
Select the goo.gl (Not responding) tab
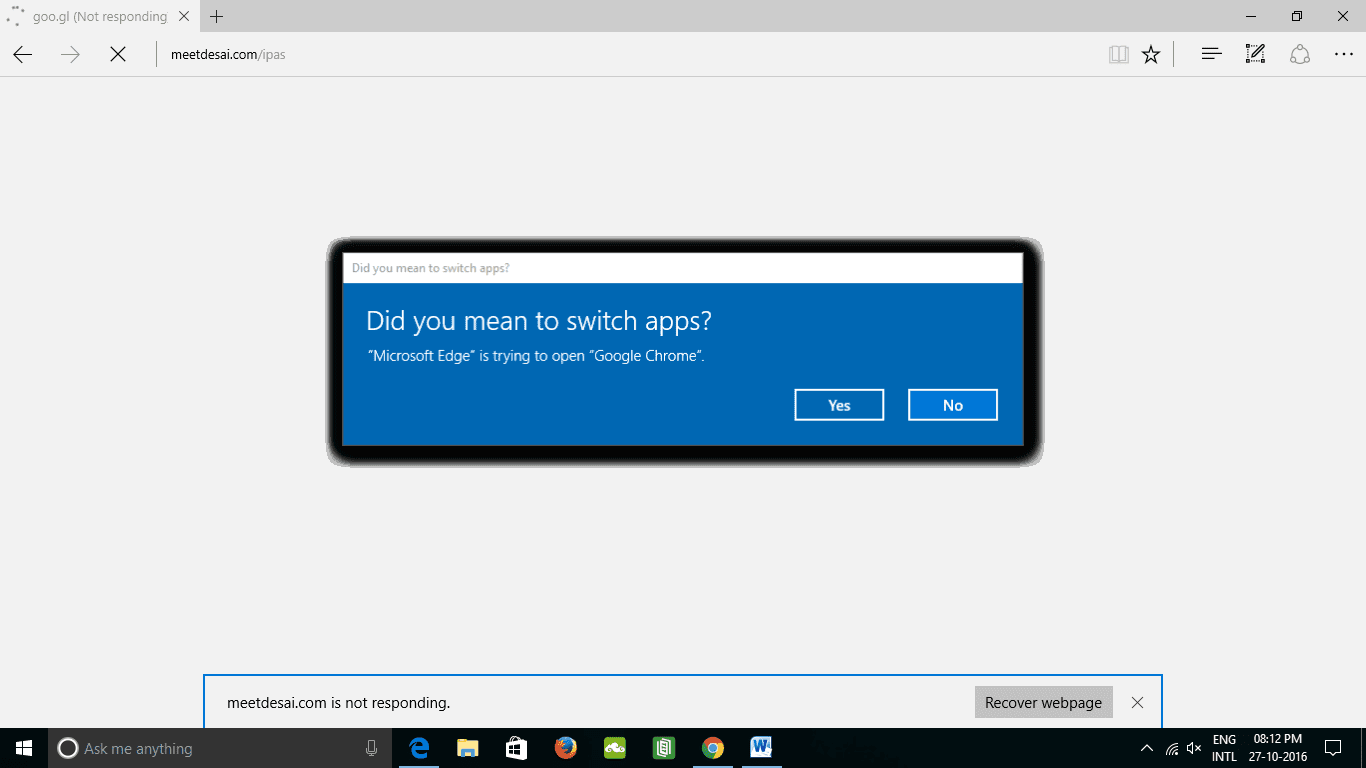pyautogui.click(x=100, y=16)
